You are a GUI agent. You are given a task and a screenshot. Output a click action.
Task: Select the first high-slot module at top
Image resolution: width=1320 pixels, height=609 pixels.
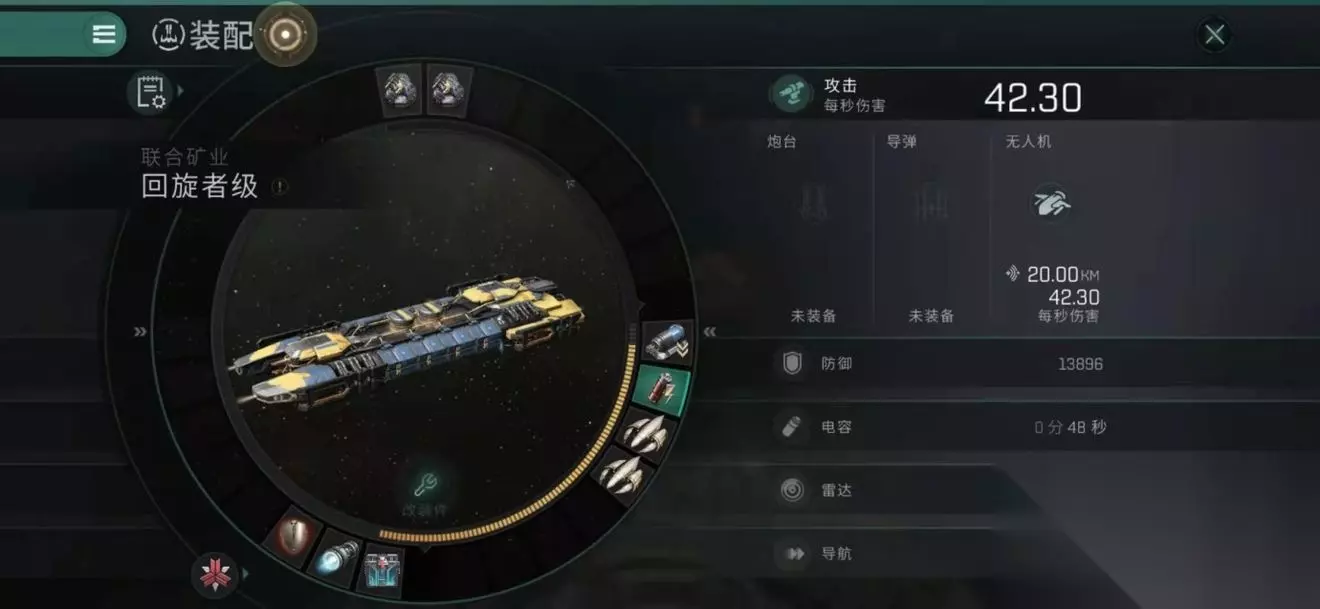400,90
